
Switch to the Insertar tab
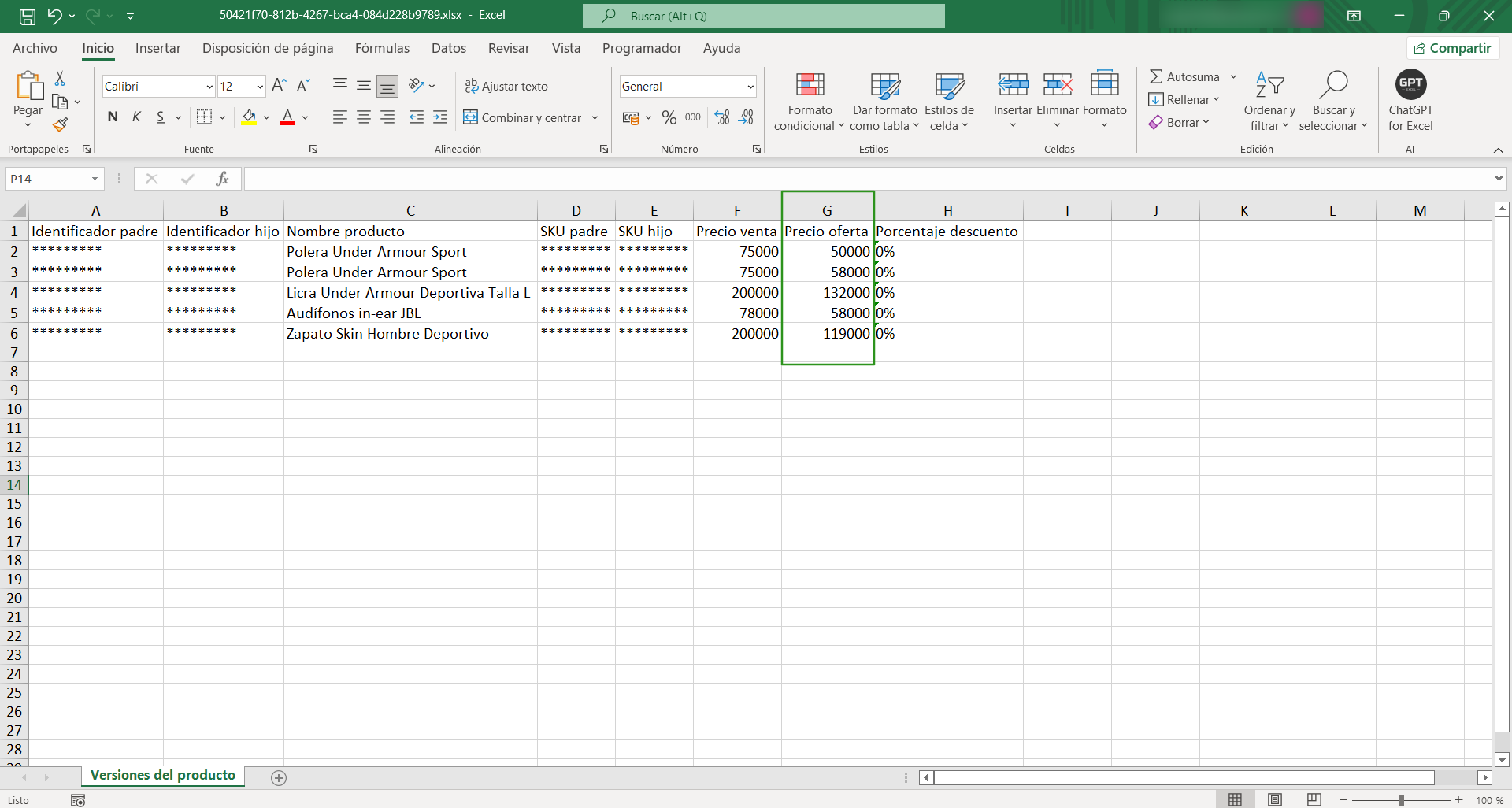[157, 48]
